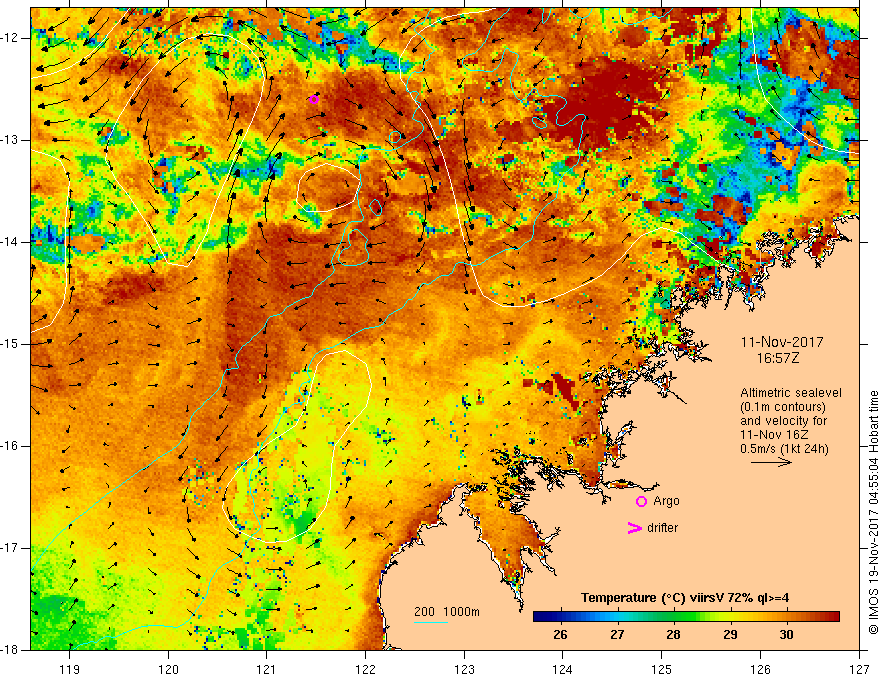
Task: Click the '200 1000m' depth legend label
Action: (x=447, y=612)
